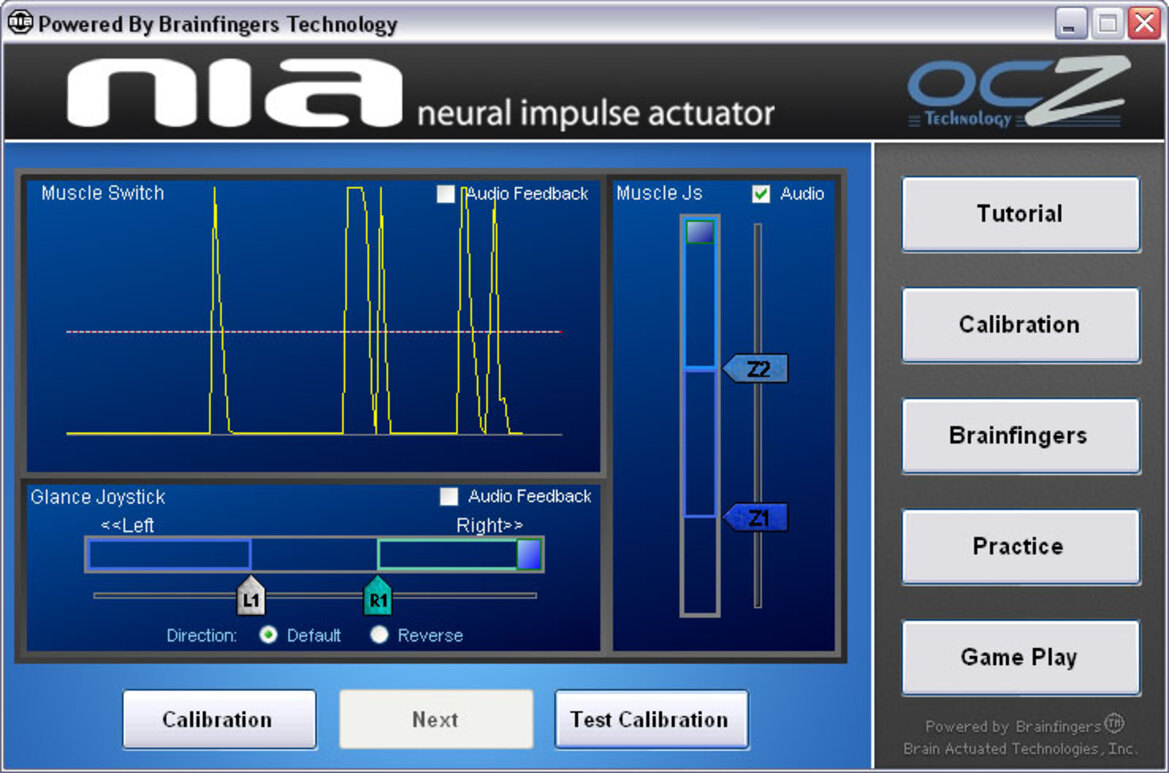Click the 'Muscle Js' panel label
Image resolution: width=1169 pixels, height=773 pixels.
coord(659,193)
